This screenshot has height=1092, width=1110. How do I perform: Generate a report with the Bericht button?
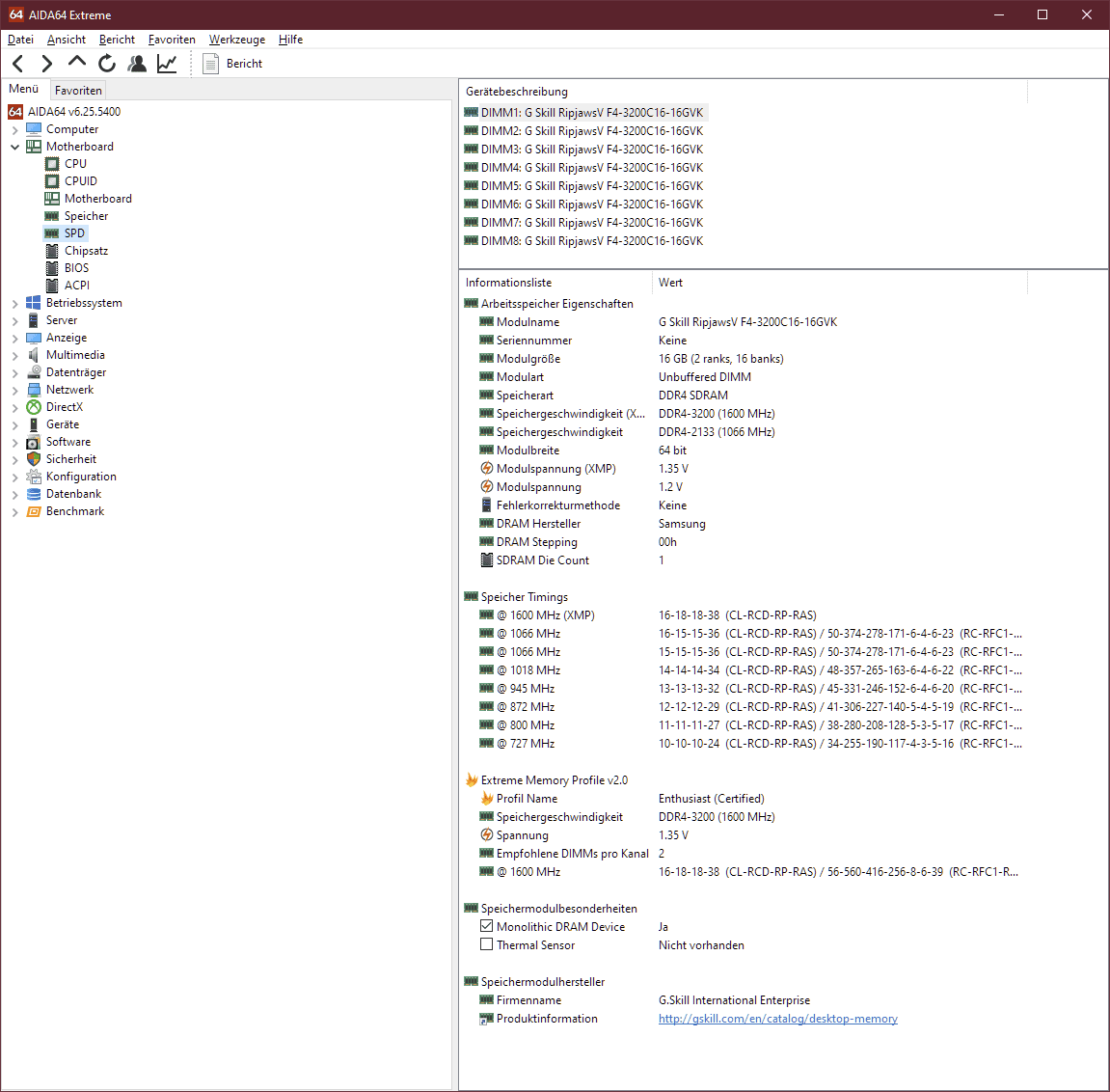coord(233,64)
